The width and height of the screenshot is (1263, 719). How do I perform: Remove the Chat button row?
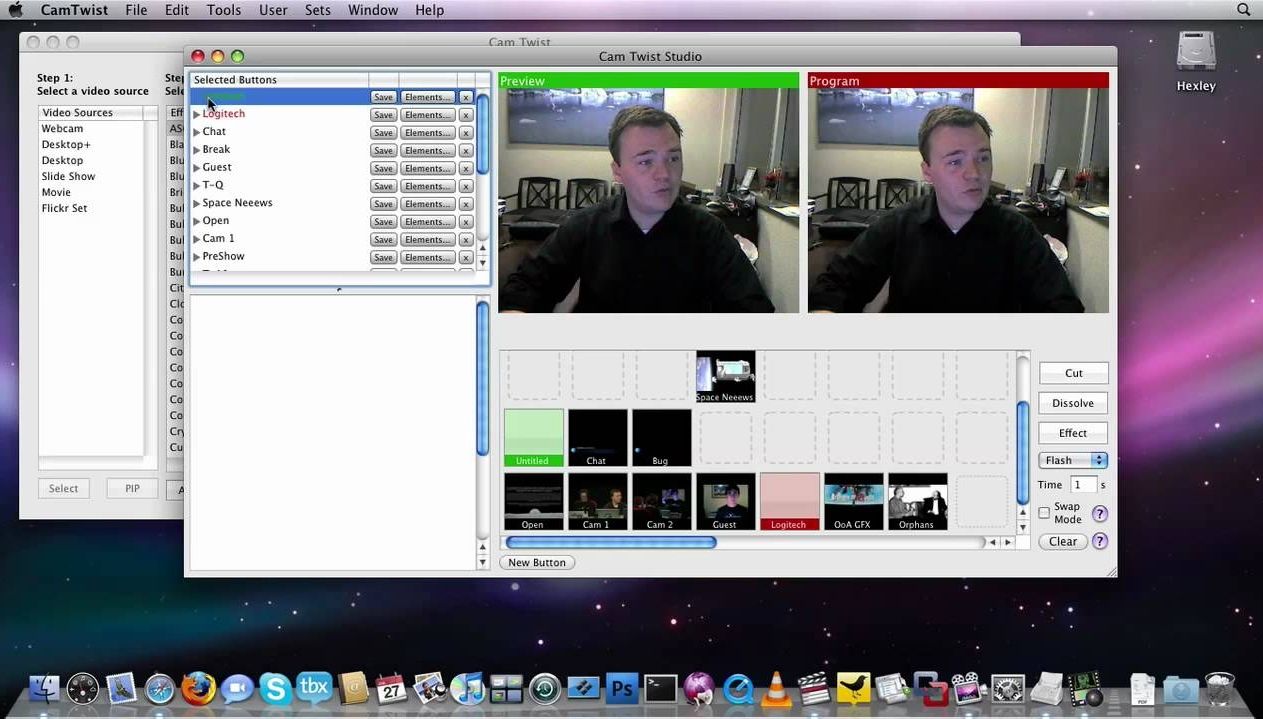click(465, 133)
